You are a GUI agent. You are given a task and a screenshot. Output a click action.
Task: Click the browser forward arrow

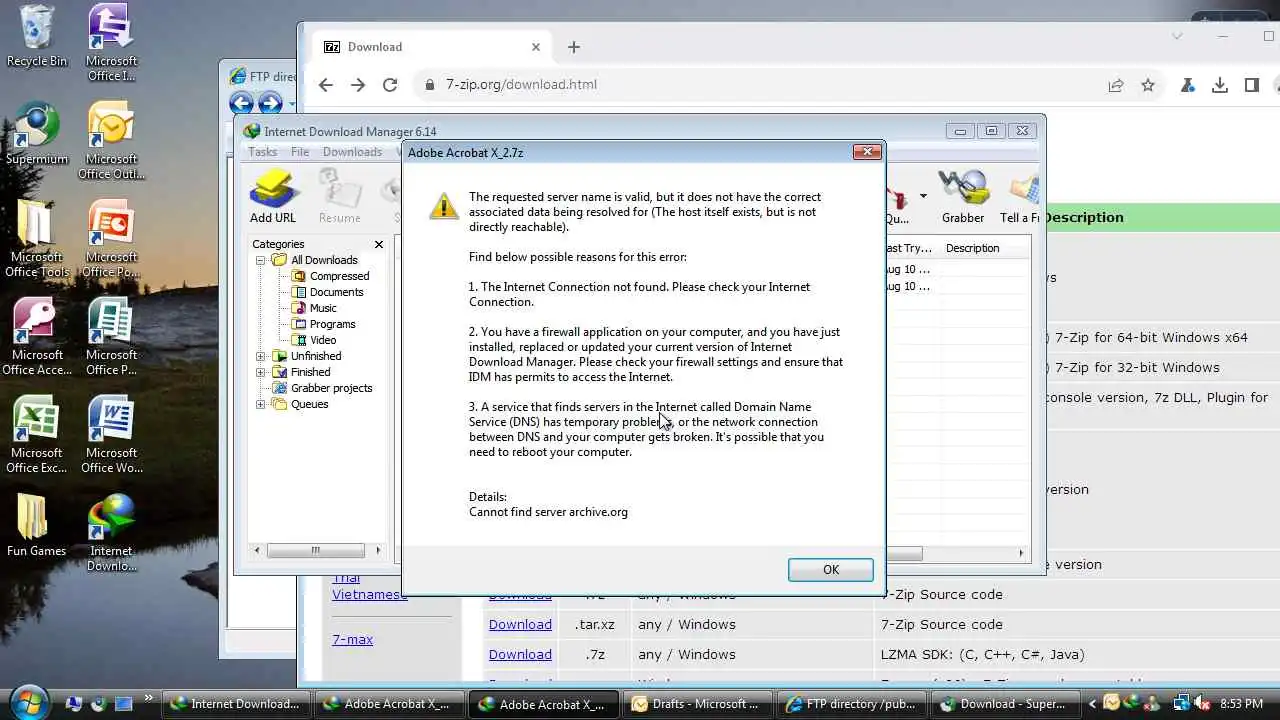(x=358, y=85)
